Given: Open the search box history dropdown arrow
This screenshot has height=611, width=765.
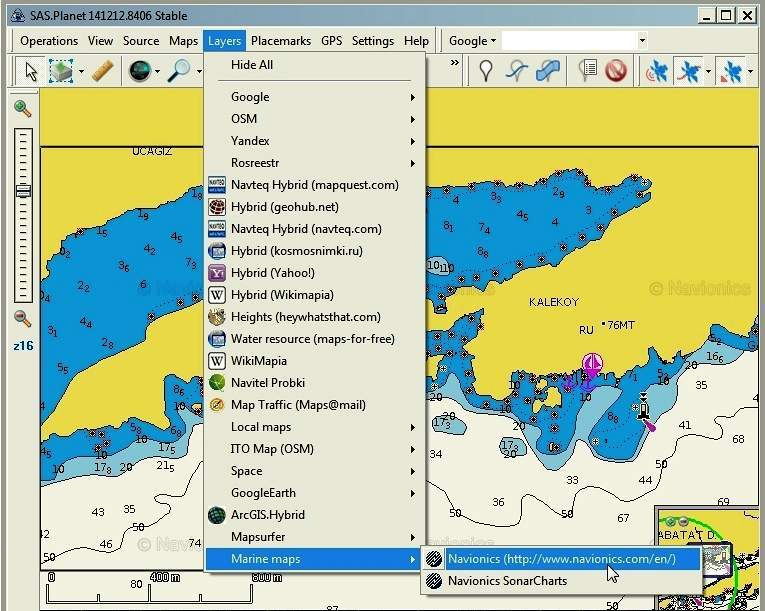Looking at the screenshot, I should tap(642, 41).
